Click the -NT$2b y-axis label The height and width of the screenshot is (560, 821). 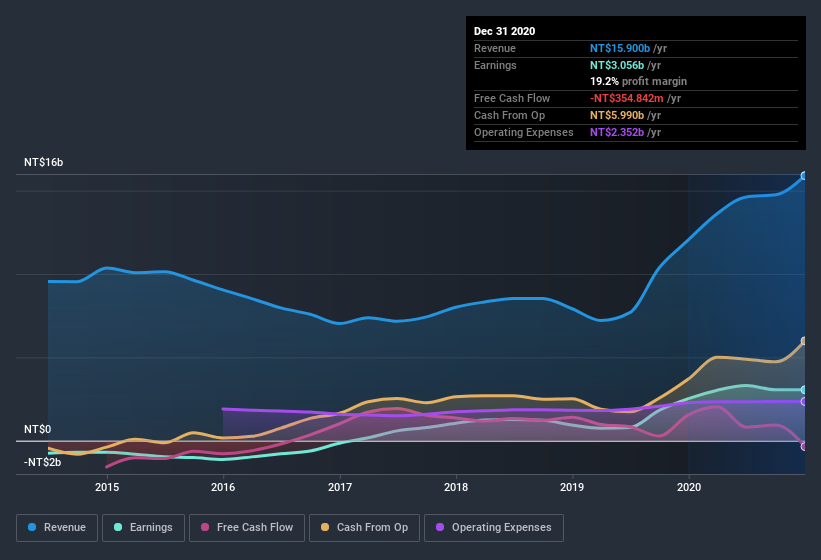point(42,462)
